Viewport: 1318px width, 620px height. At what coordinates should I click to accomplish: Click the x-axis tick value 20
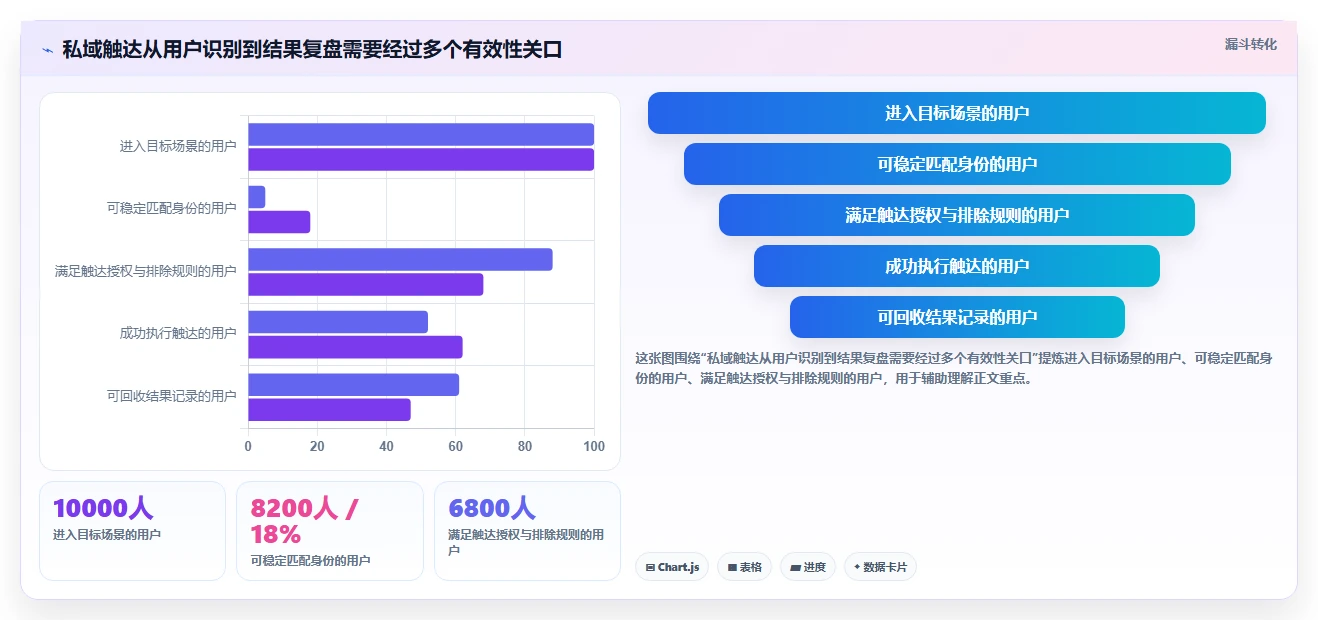click(x=317, y=447)
